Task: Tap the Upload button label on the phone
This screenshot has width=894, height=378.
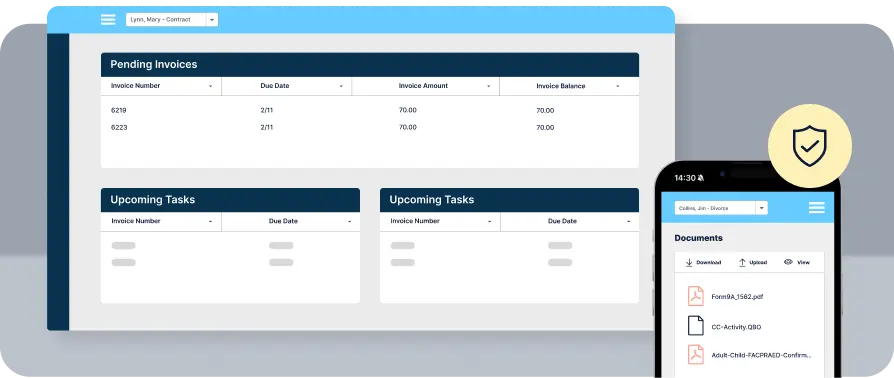Action: pos(758,262)
